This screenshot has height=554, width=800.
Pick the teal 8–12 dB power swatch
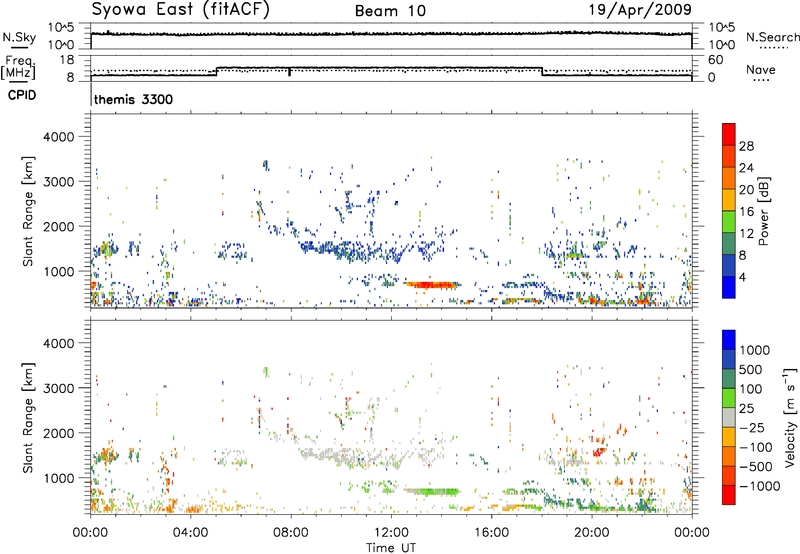click(729, 244)
